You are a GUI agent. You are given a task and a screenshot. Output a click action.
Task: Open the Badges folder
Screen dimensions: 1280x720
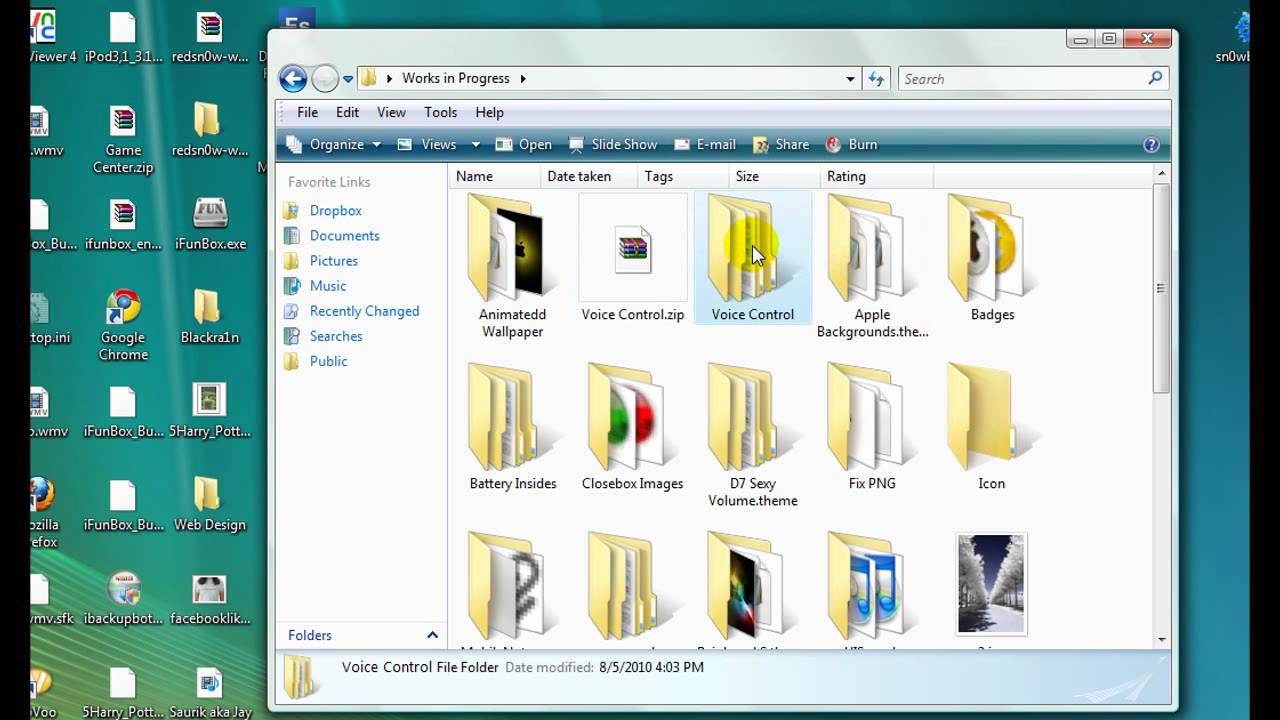(x=992, y=258)
